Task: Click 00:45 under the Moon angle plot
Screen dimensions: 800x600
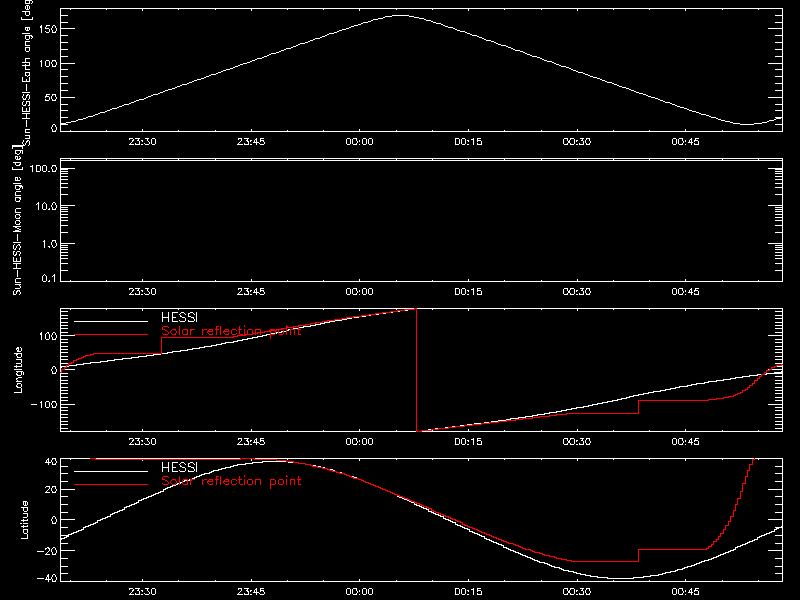Action: click(x=686, y=291)
